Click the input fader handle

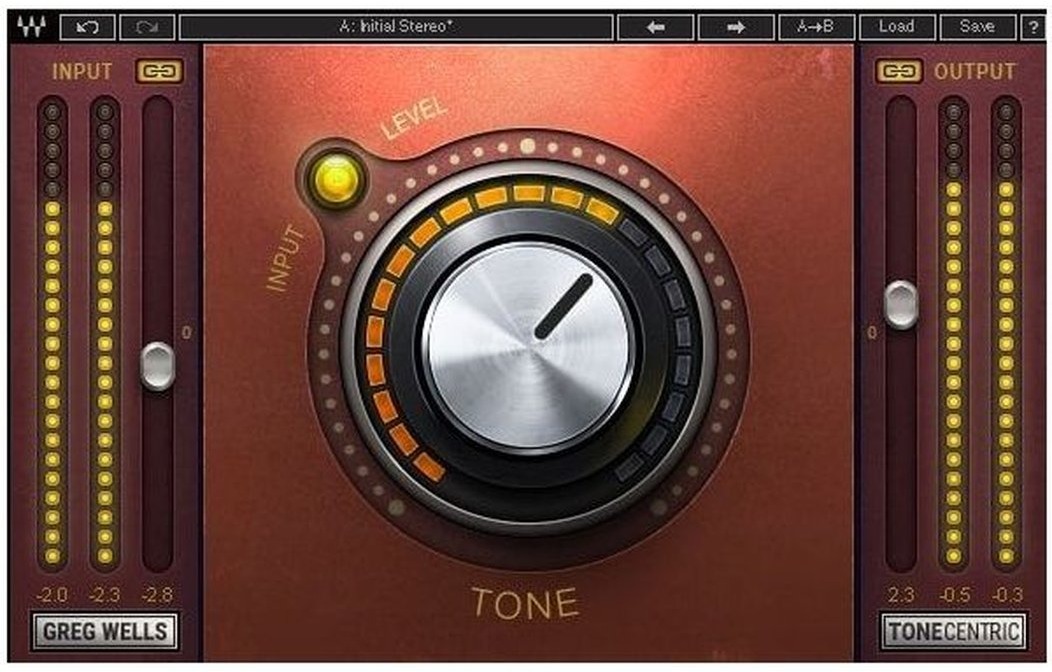[x=158, y=366]
